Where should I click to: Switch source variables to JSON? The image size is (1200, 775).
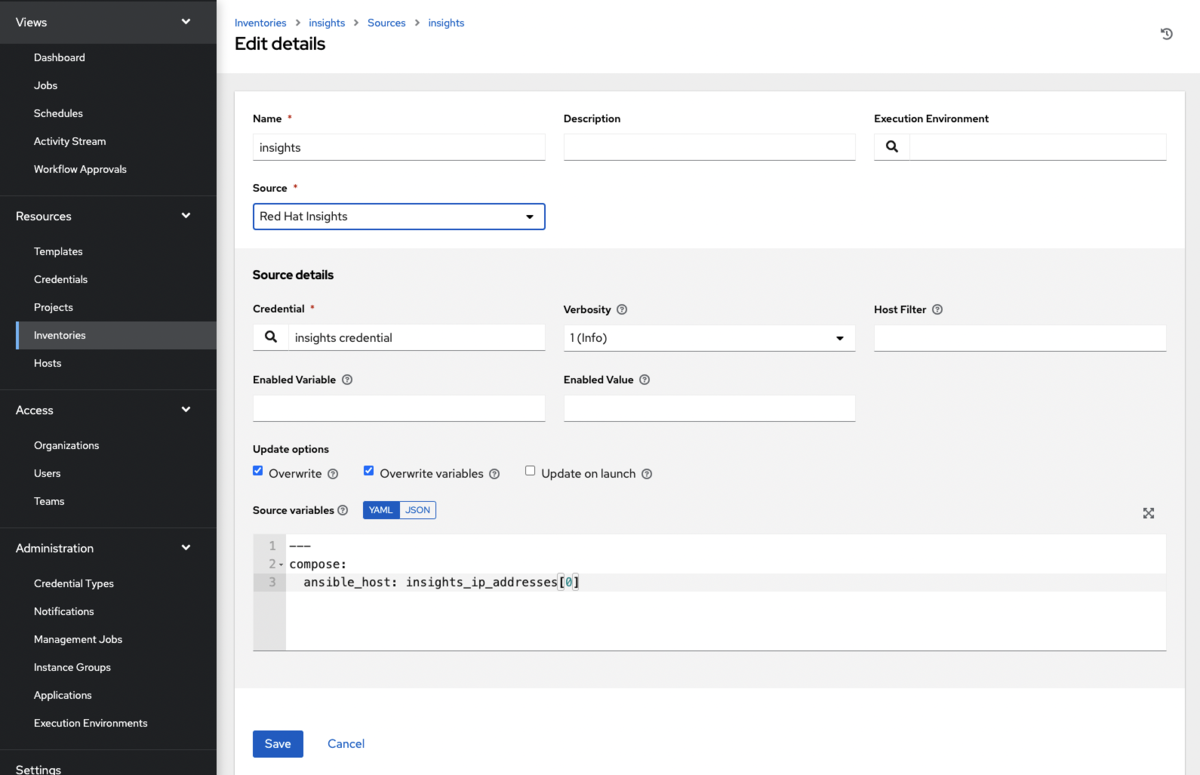coord(418,510)
